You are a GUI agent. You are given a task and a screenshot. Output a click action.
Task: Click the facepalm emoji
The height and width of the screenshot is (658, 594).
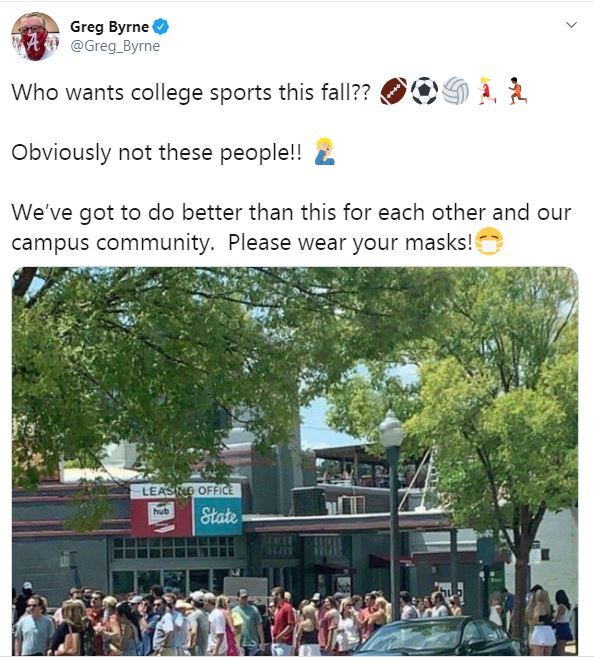click(x=324, y=151)
